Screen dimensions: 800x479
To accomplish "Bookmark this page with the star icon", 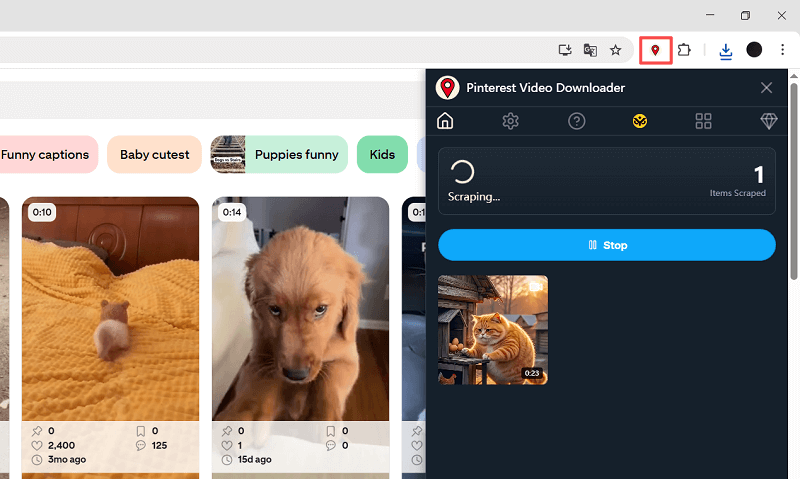I will click(615, 50).
